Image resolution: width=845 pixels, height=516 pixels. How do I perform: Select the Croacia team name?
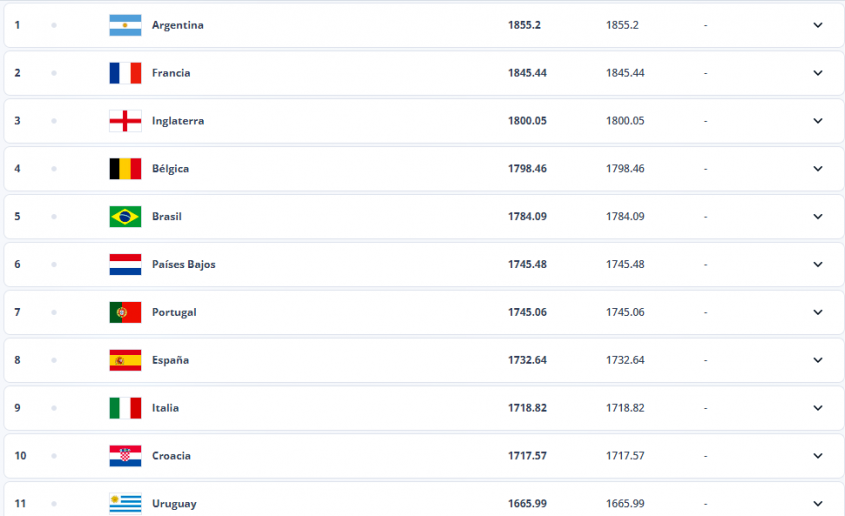[x=171, y=456]
